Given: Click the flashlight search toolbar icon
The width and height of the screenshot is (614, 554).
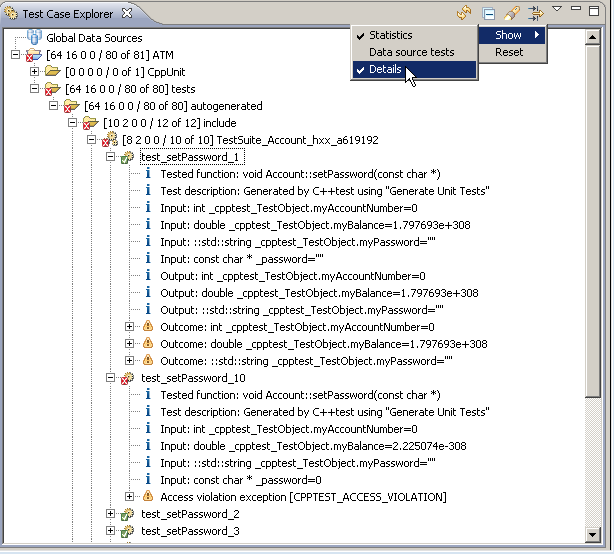Looking at the screenshot, I should pos(512,13).
